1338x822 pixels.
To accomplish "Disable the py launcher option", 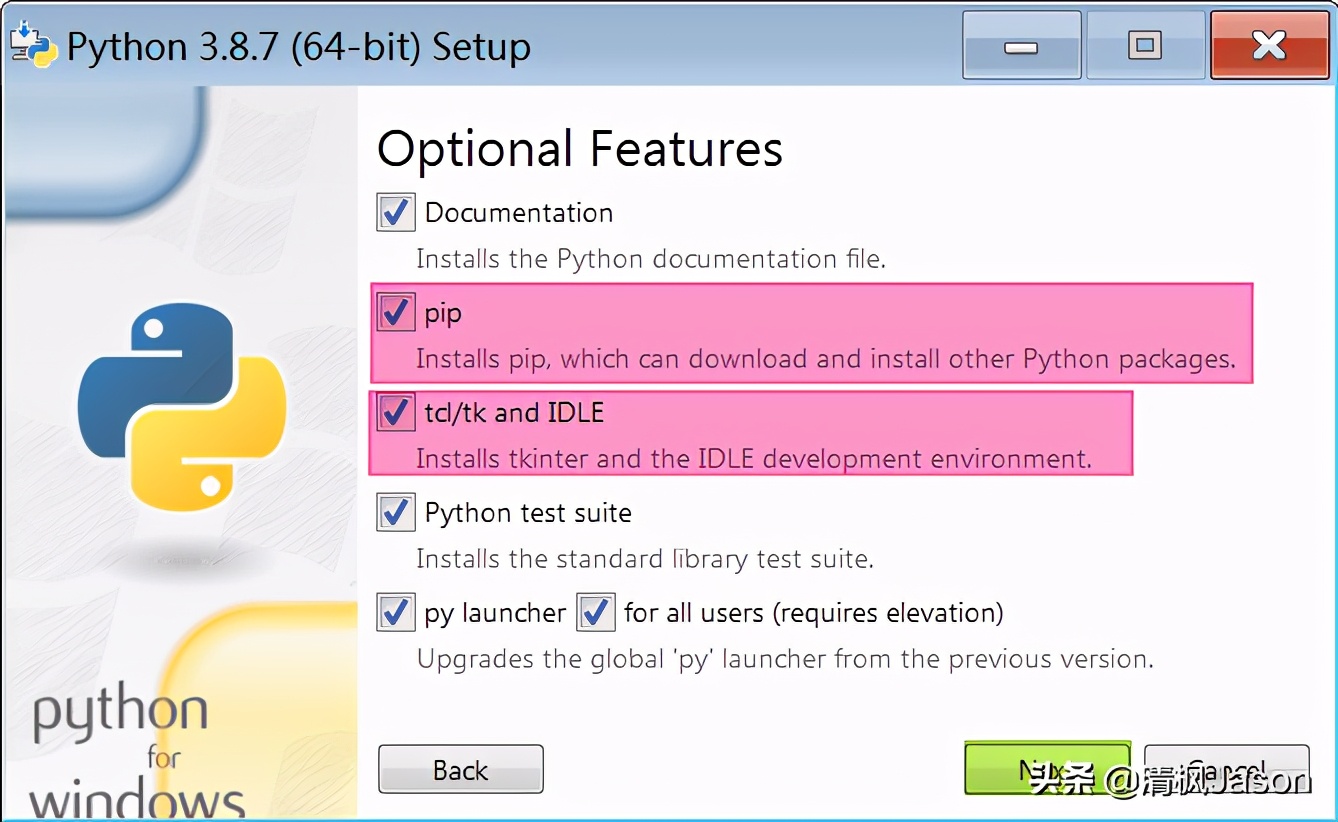I will (395, 612).
